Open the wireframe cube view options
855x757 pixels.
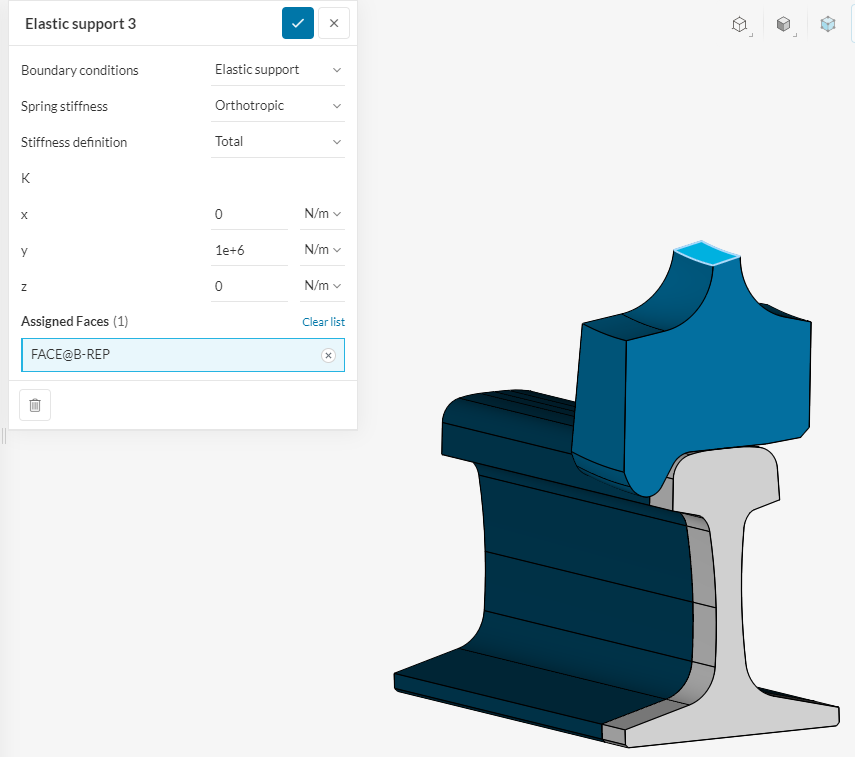tap(740, 24)
